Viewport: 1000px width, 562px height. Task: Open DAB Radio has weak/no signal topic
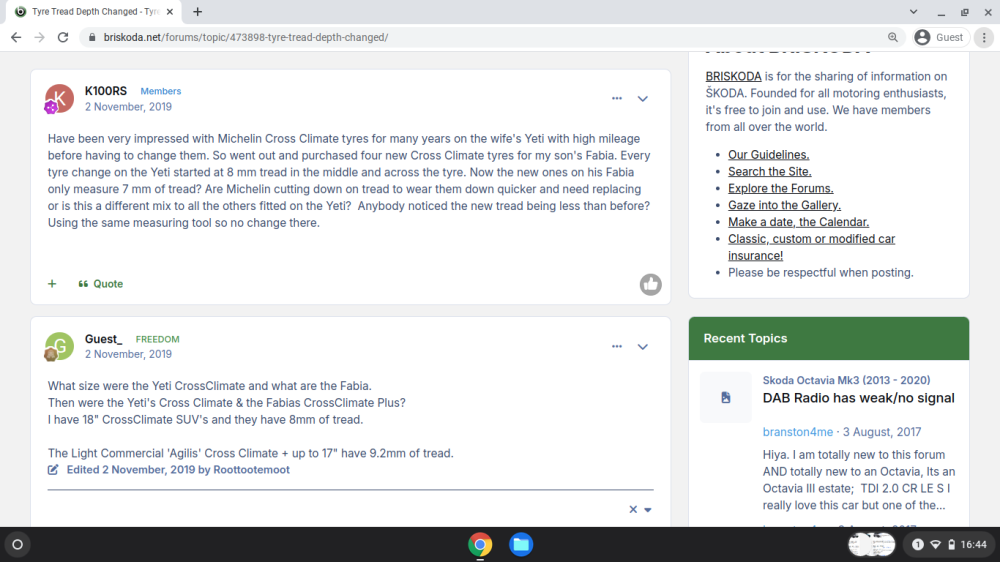[x=858, y=398]
